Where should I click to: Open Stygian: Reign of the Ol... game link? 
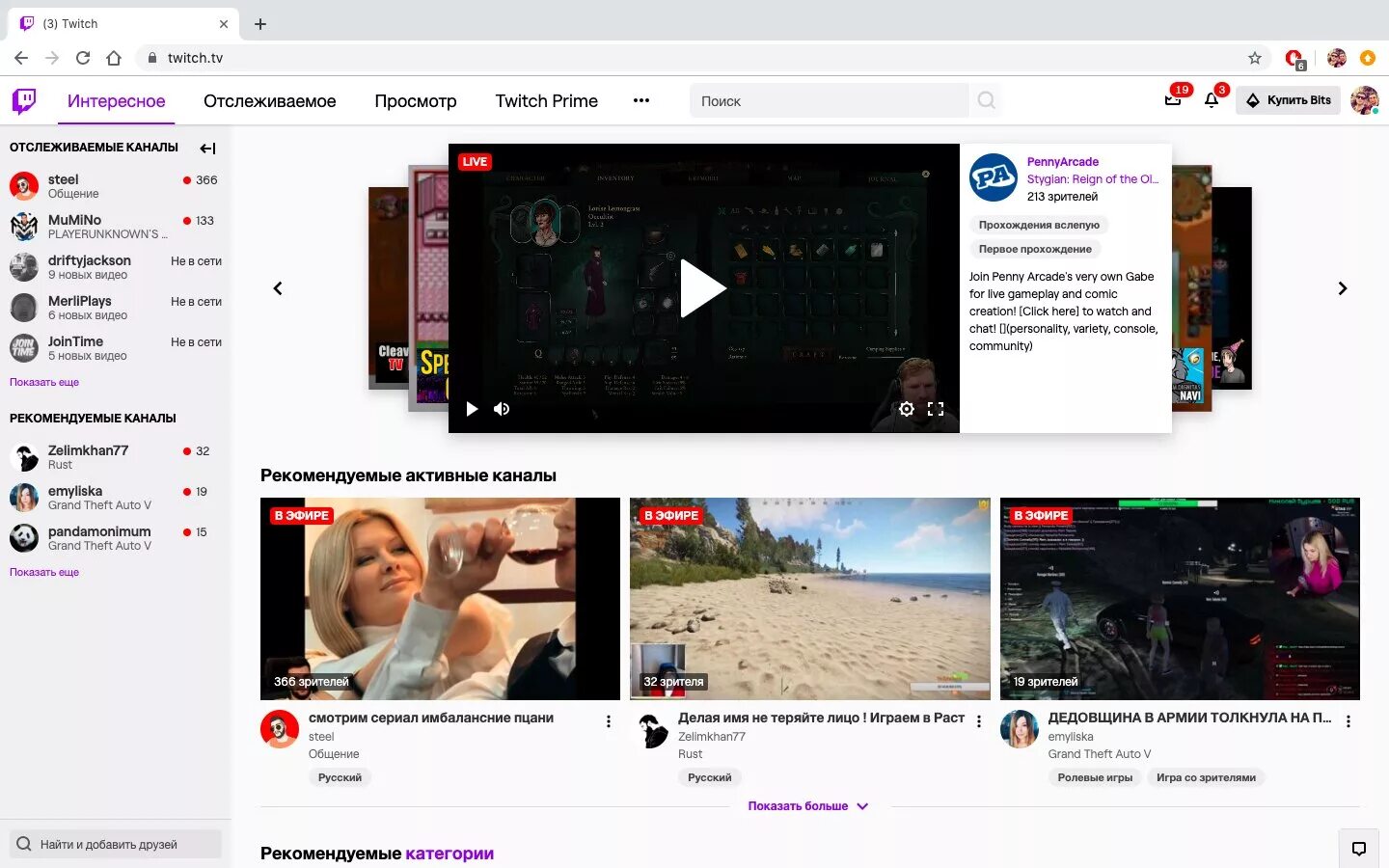[x=1093, y=179]
